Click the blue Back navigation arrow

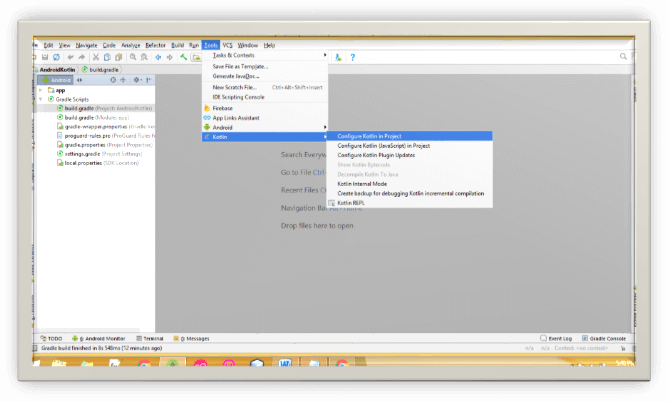158,57
